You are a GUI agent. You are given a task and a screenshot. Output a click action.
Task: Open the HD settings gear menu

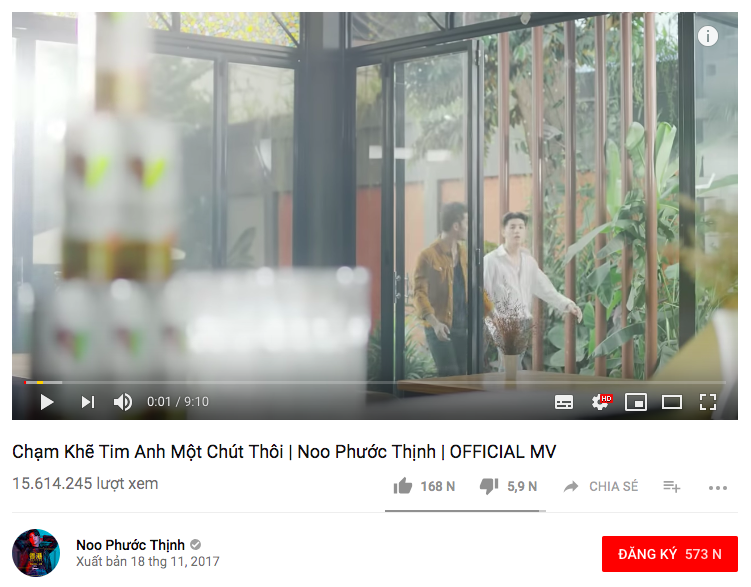pyautogui.click(x=601, y=402)
